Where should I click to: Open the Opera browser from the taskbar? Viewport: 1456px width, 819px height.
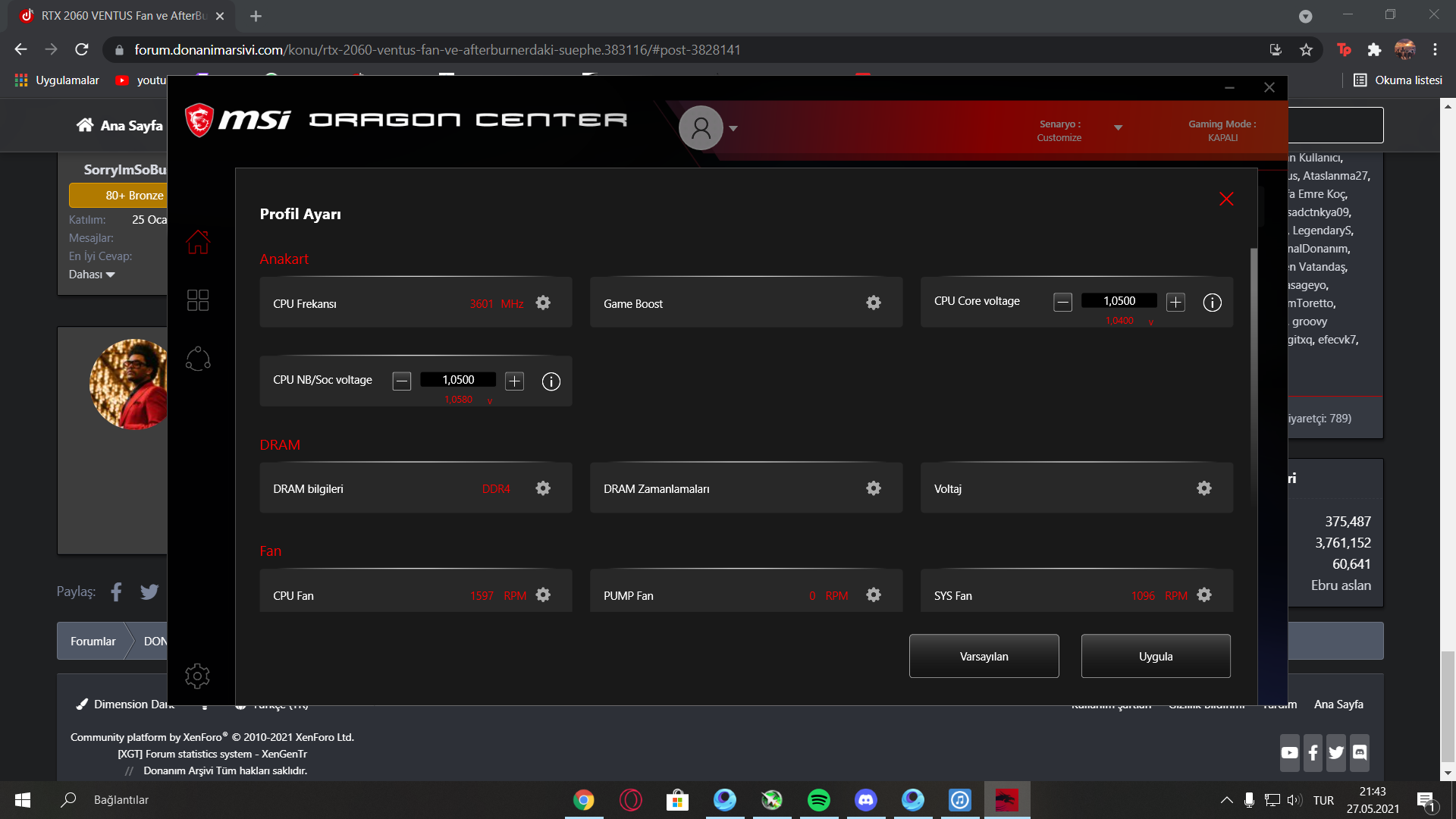click(x=630, y=800)
